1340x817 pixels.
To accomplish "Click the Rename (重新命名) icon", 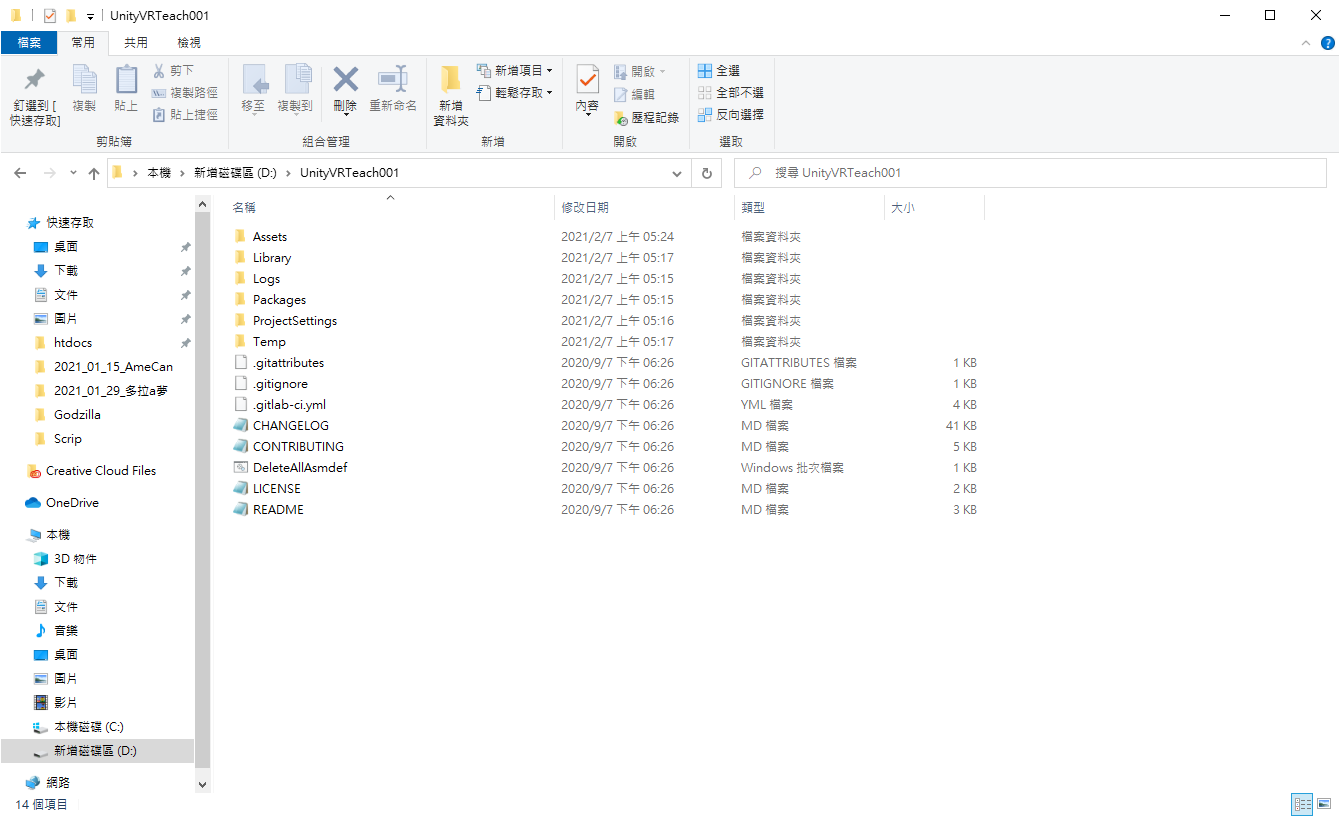I will tap(392, 80).
